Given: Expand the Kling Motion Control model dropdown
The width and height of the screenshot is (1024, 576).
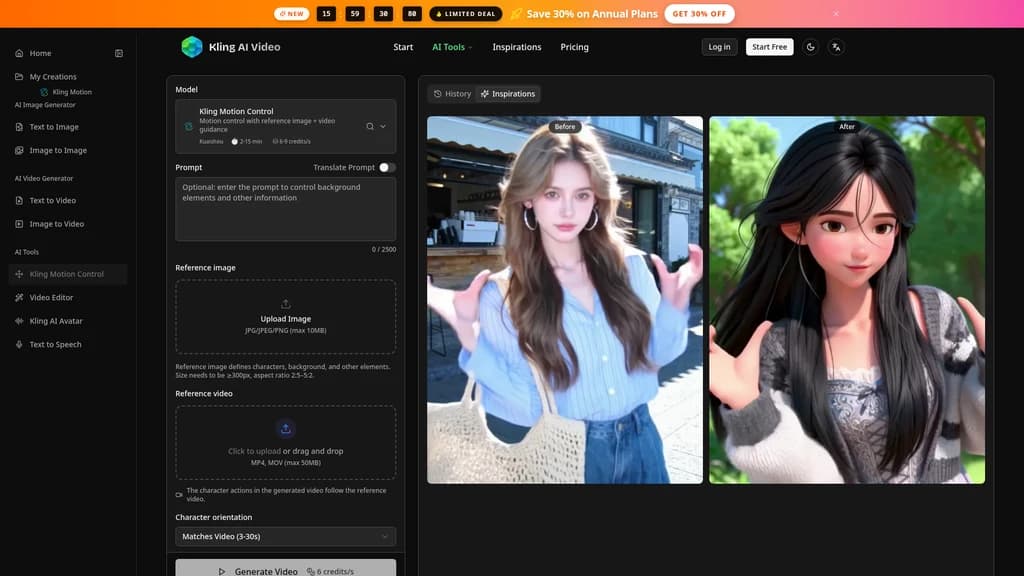Looking at the screenshot, I should (383, 127).
